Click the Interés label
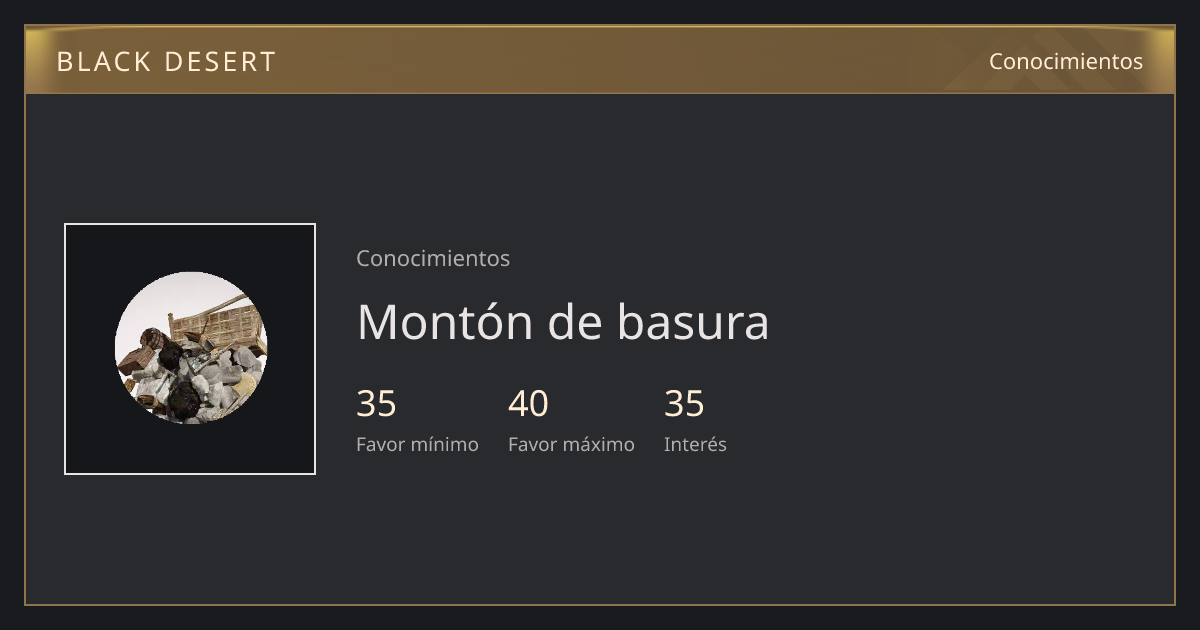 pos(695,444)
